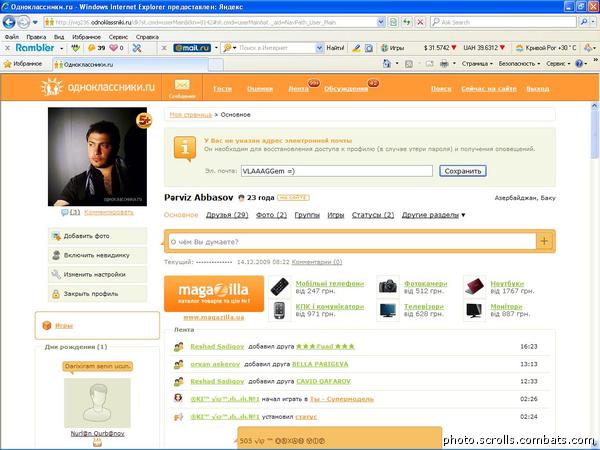Screen dimensions: 600x450
Task: Click the 'О чём Вы думаете?' status field
Action: 352,242
